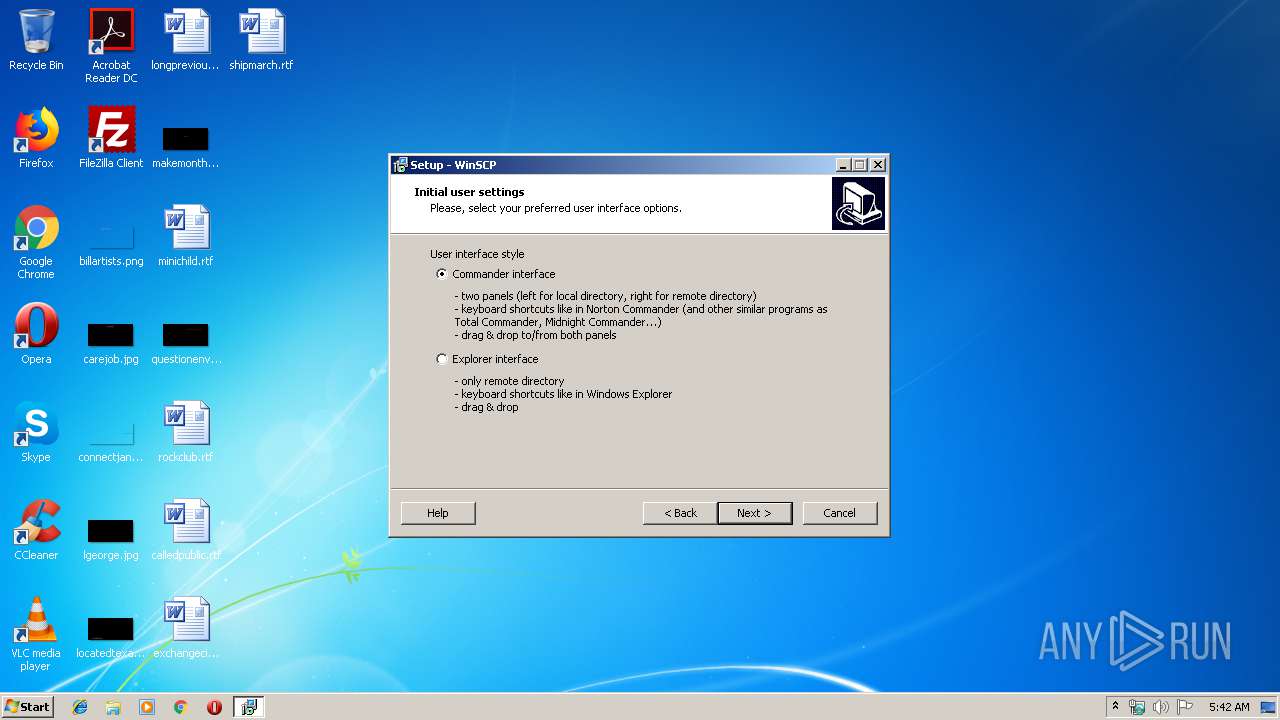Launch Internet Explorer from the taskbar
This screenshot has height=720, width=1280.
point(80,707)
